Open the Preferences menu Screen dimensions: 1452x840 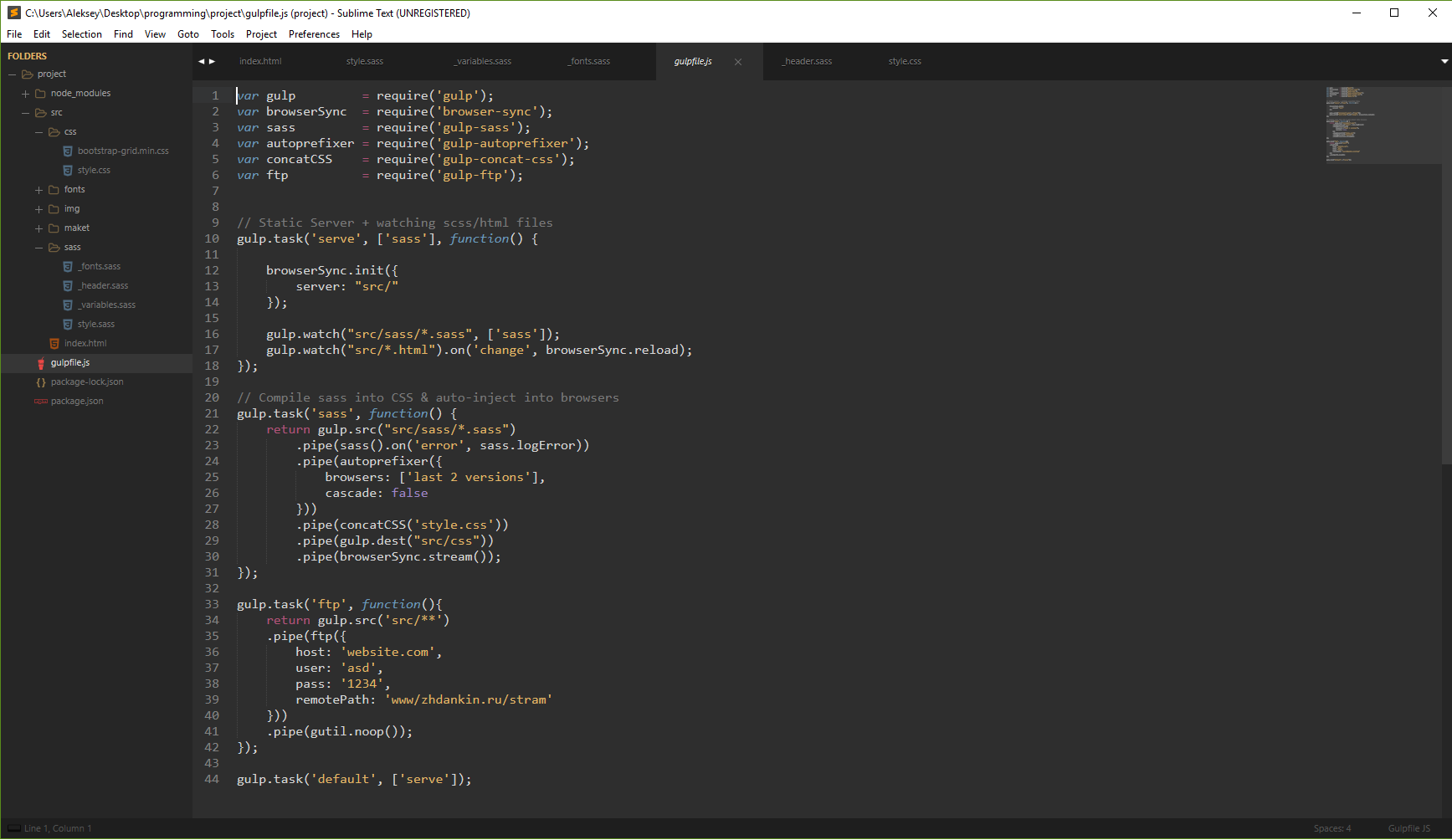(x=314, y=34)
